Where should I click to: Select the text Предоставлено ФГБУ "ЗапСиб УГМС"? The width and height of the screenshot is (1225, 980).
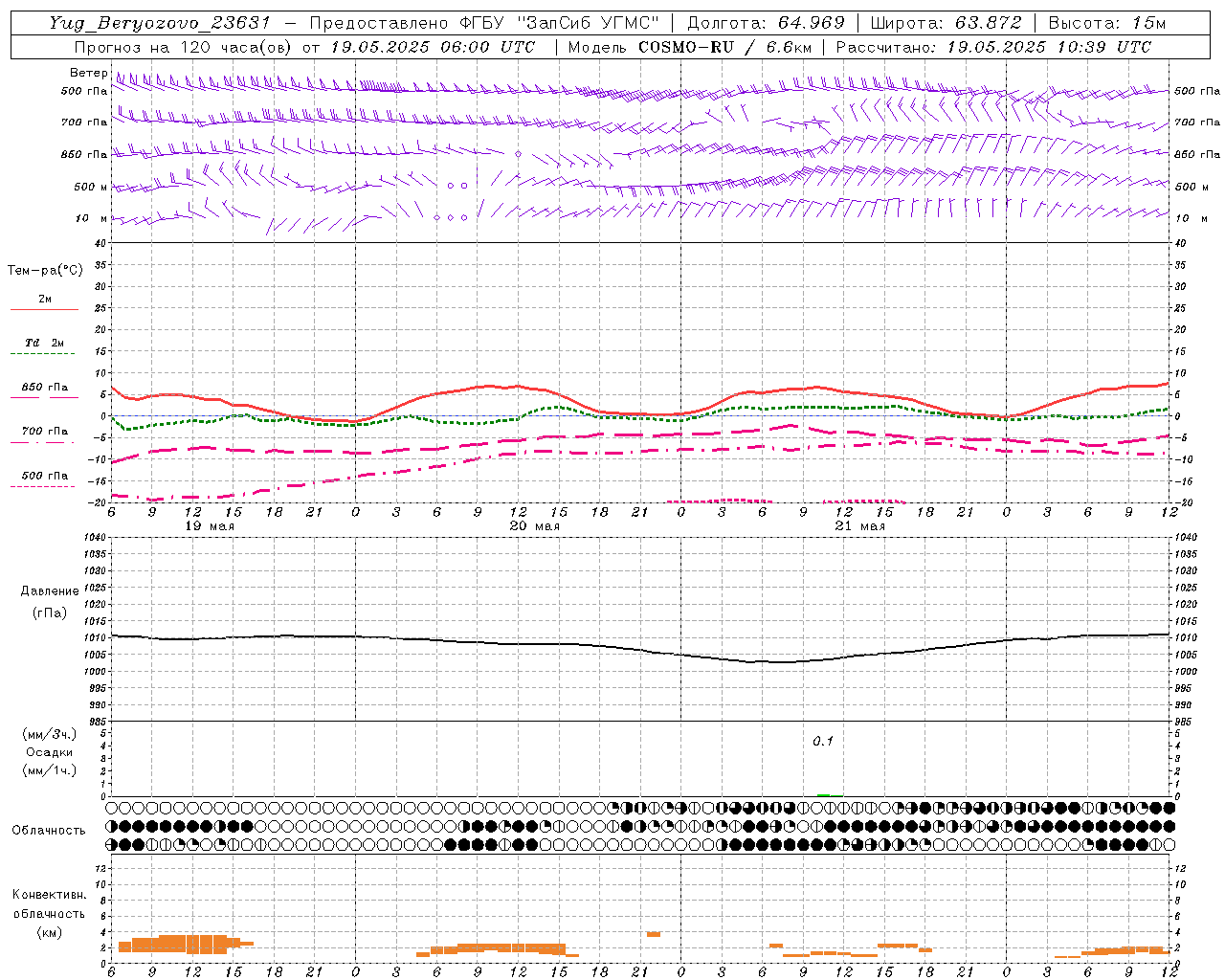click(x=484, y=23)
